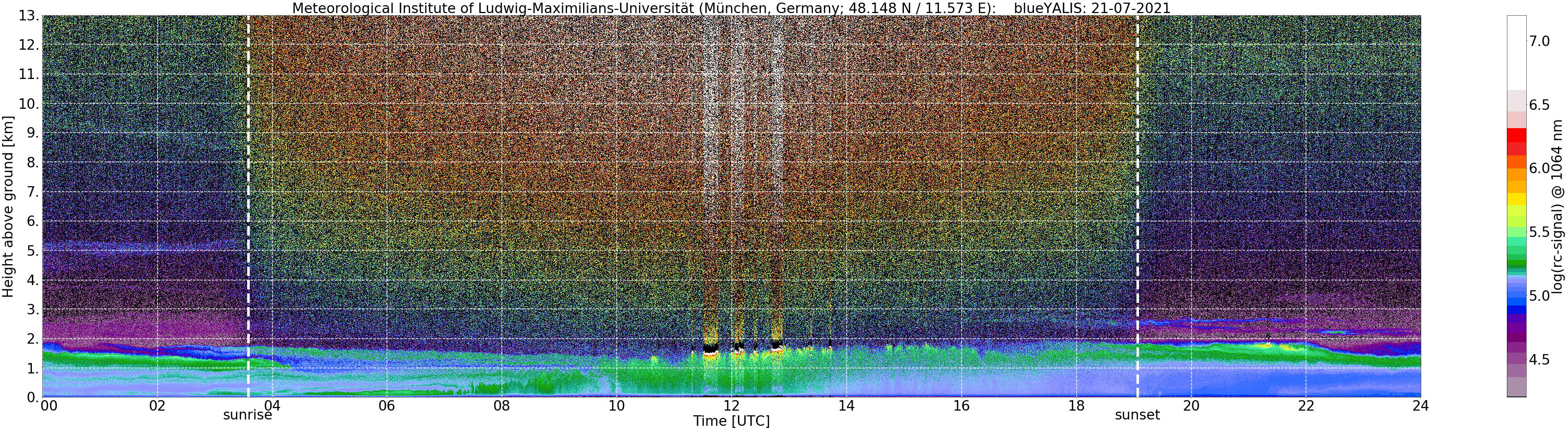Click the 'sunrise' label below the plot
This screenshot has width=1568, height=431.
point(247,415)
